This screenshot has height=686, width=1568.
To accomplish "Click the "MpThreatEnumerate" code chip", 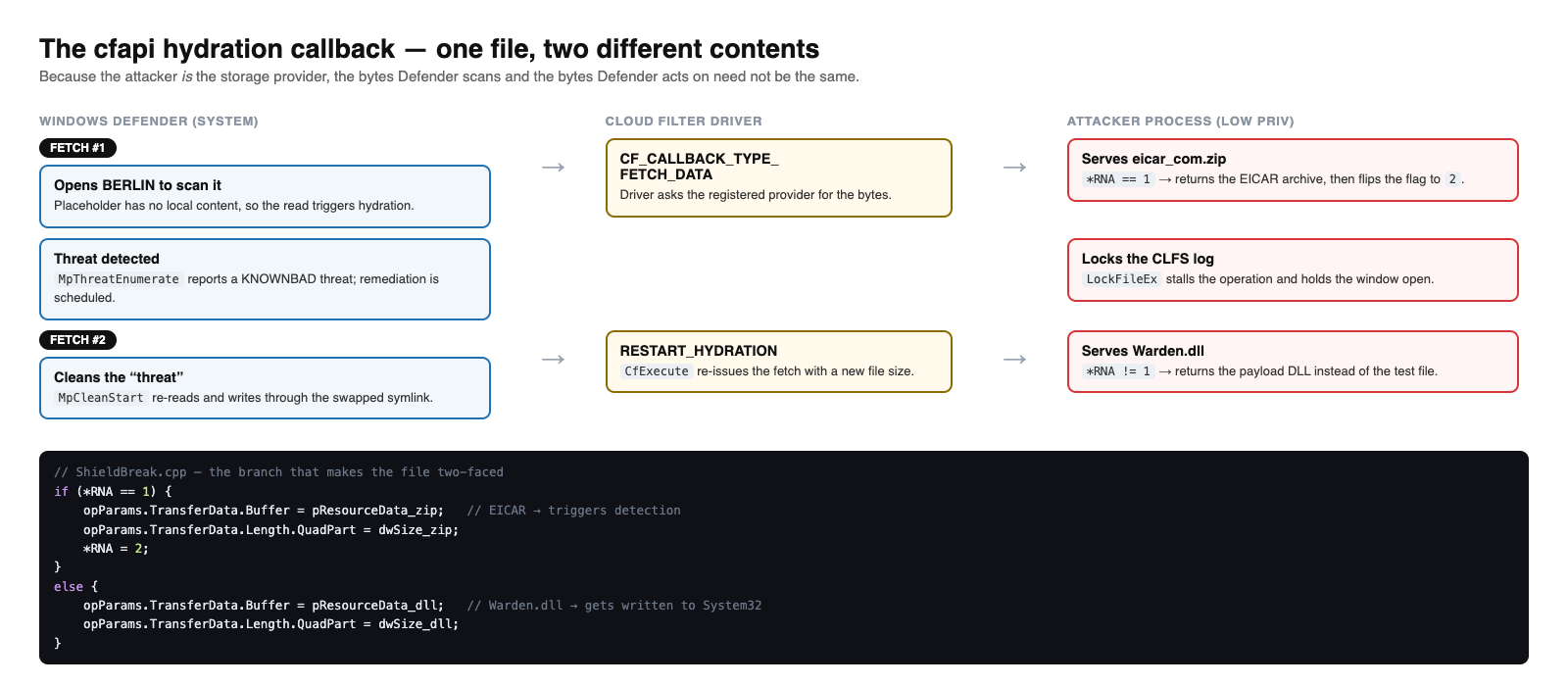I will coord(119,279).
